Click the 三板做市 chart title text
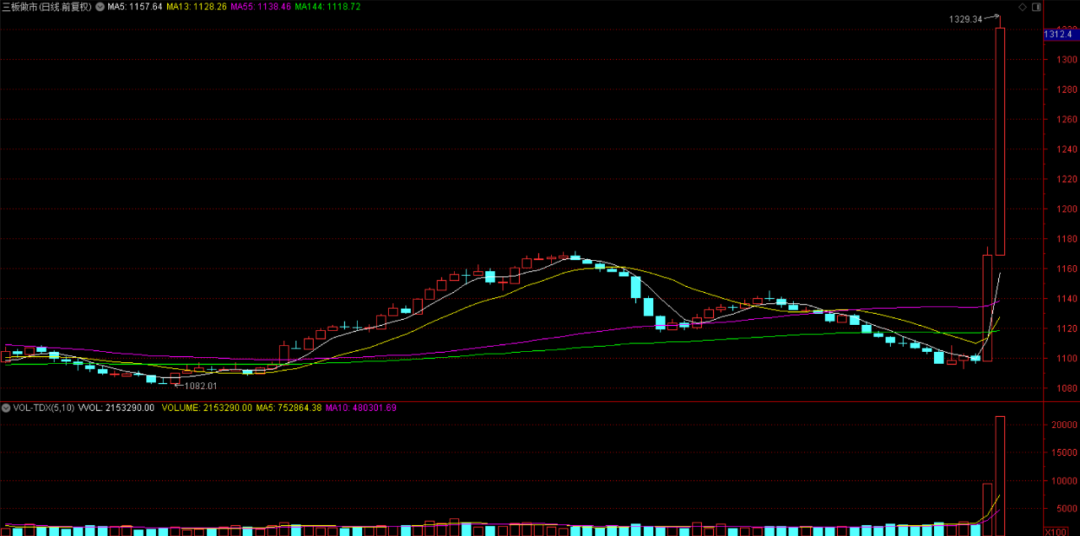This screenshot has width=1080, height=536. [x=45, y=7]
